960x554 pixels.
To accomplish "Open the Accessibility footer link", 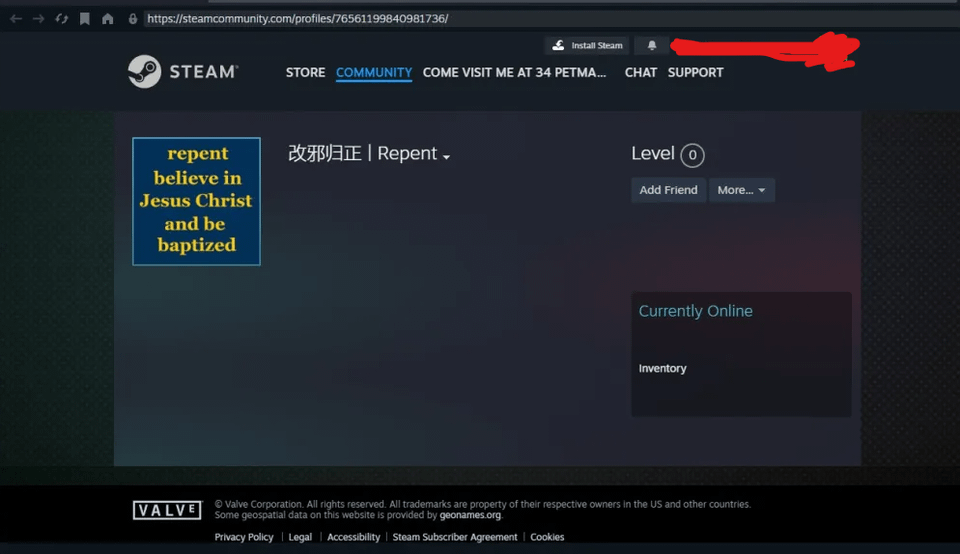I will [x=353, y=537].
